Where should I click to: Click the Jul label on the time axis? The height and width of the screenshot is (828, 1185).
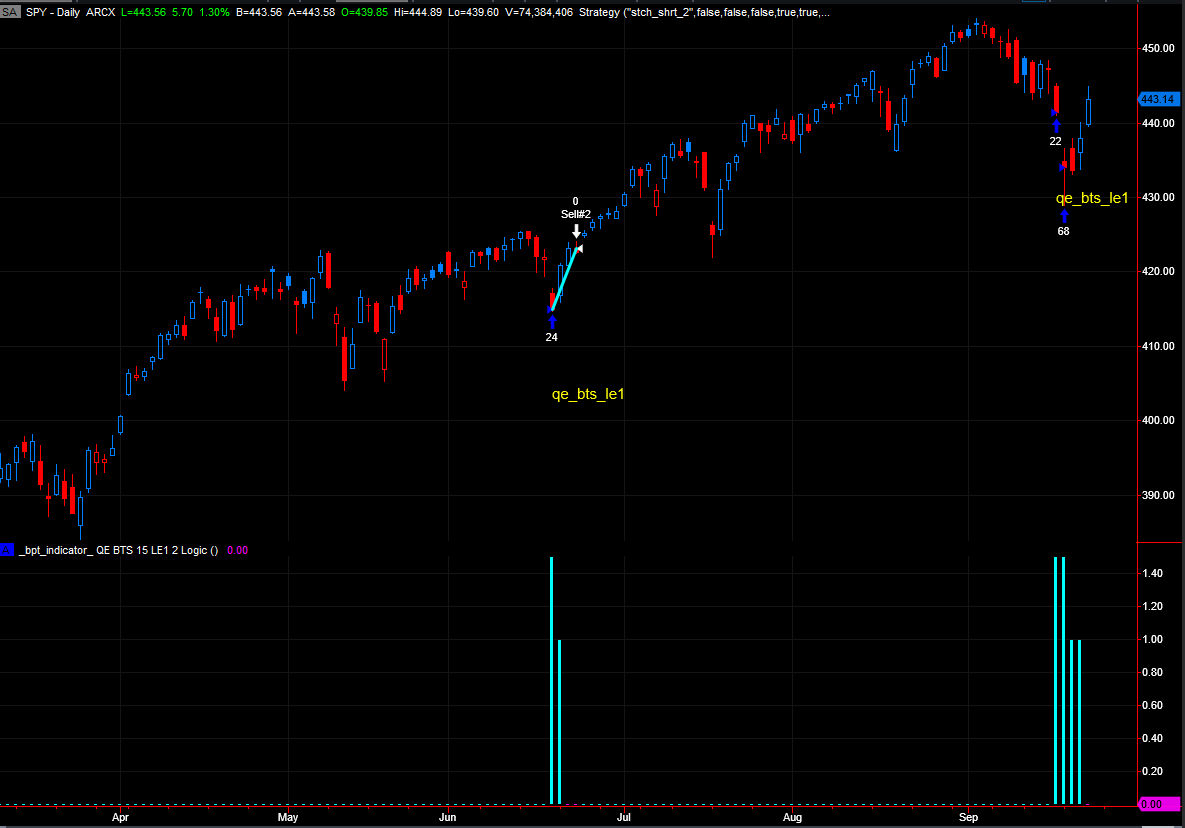click(x=623, y=817)
